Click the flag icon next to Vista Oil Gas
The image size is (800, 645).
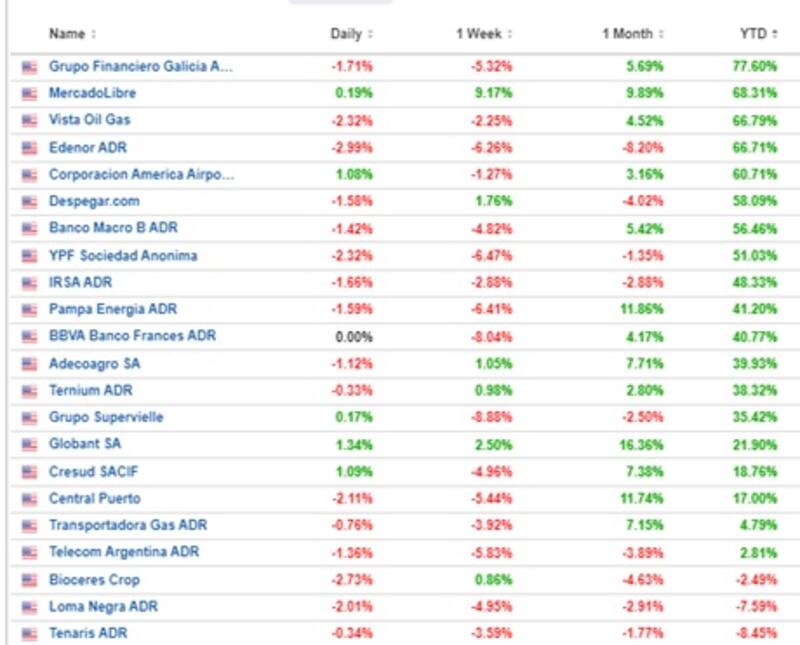(x=28, y=120)
